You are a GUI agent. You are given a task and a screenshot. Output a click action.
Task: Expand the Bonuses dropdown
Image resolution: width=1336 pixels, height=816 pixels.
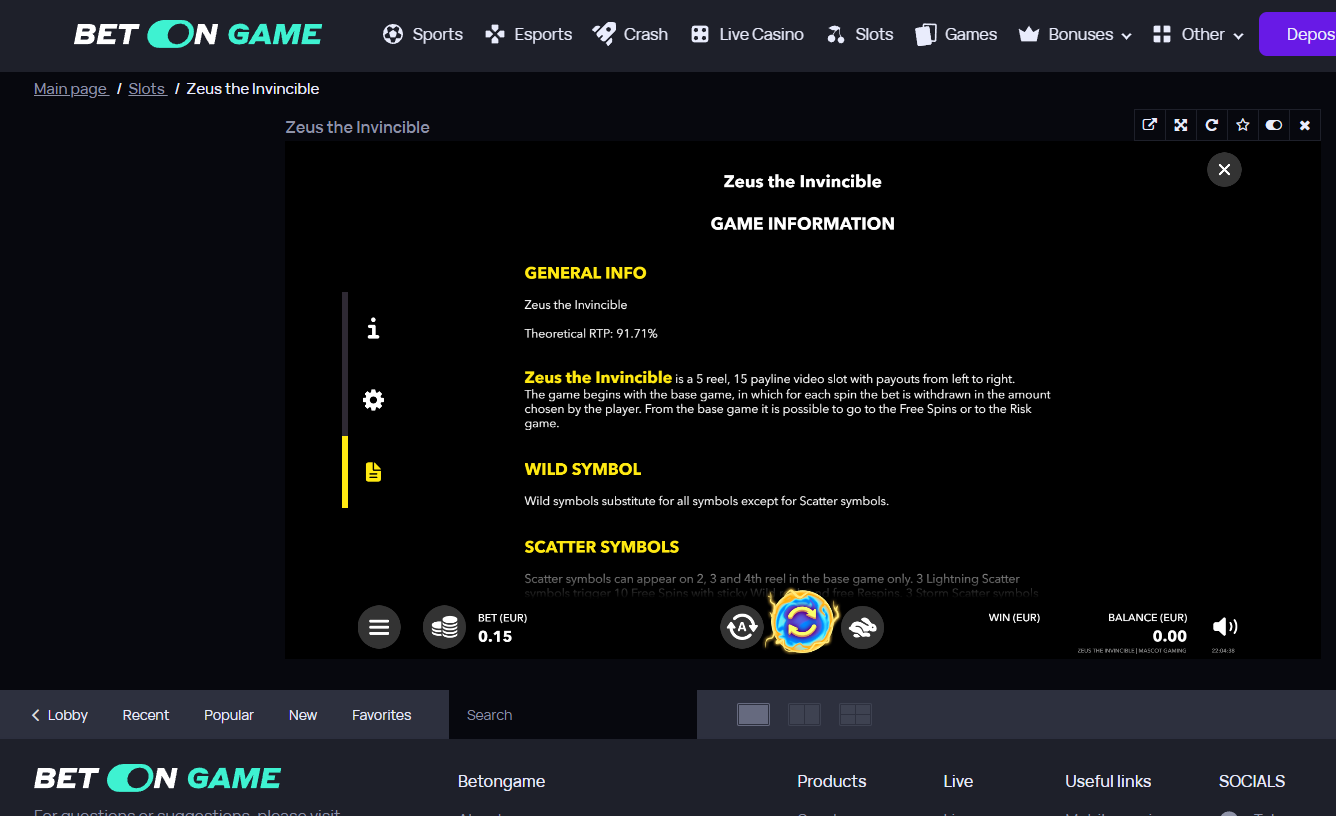[x=1075, y=34]
